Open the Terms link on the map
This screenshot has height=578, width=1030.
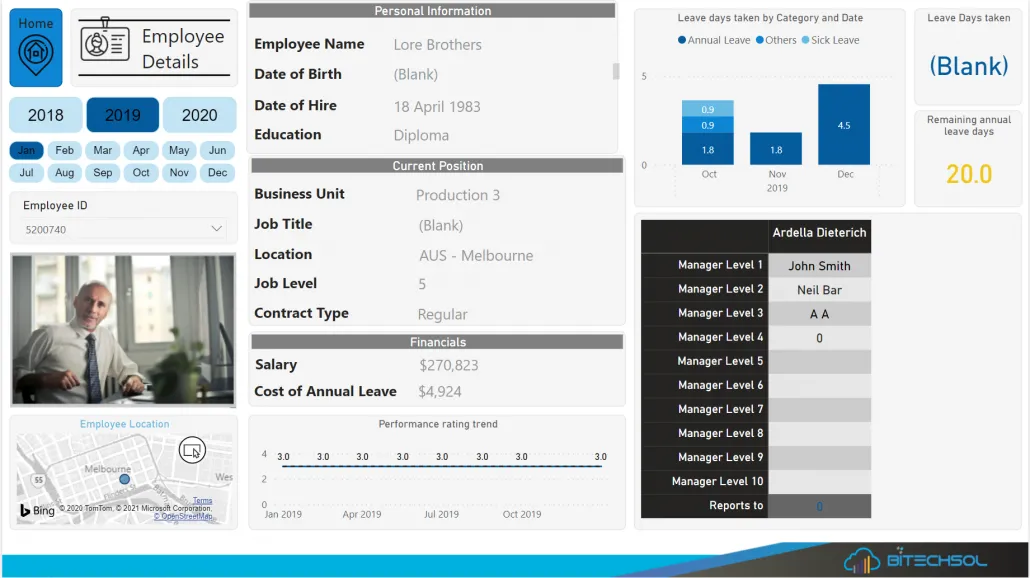[202, 501]
